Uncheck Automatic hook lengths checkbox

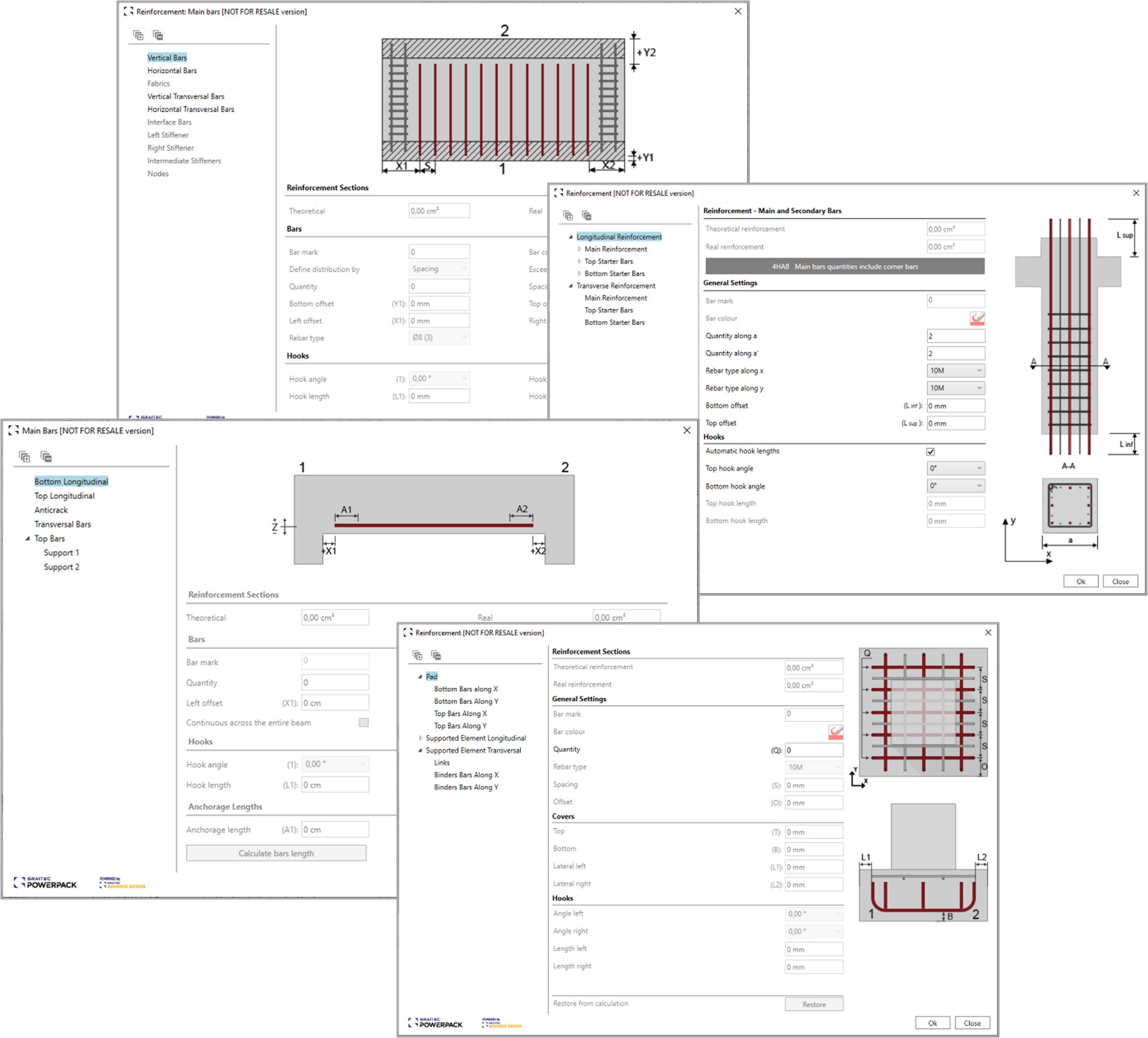tap(931, 452)
